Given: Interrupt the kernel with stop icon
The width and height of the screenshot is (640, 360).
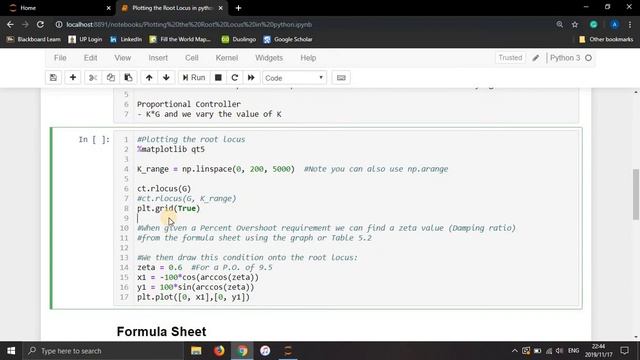Looking at the screenshot, I should pos(218,78).
